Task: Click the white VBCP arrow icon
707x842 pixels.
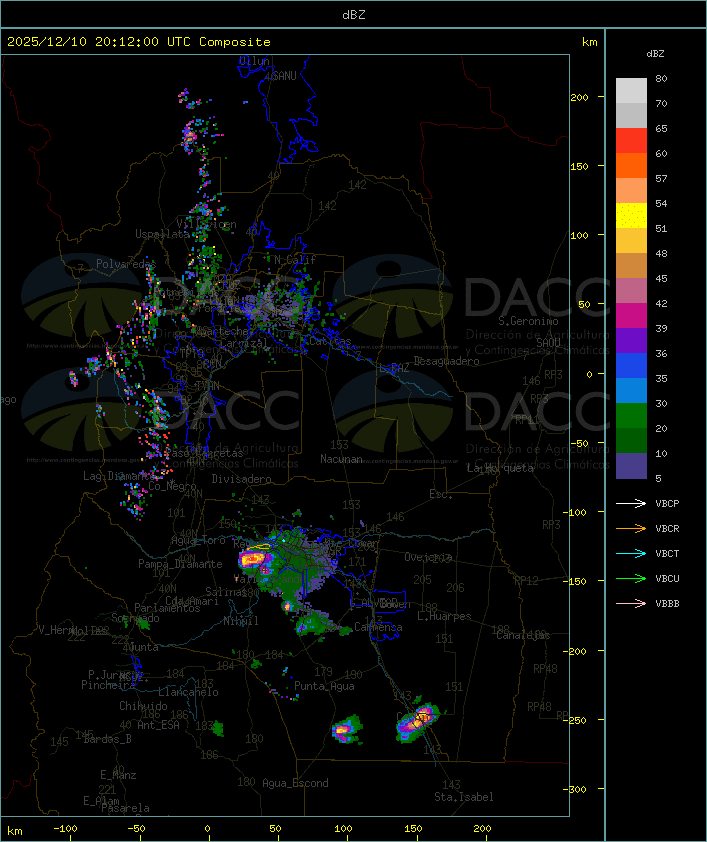Action: point(631,503)
